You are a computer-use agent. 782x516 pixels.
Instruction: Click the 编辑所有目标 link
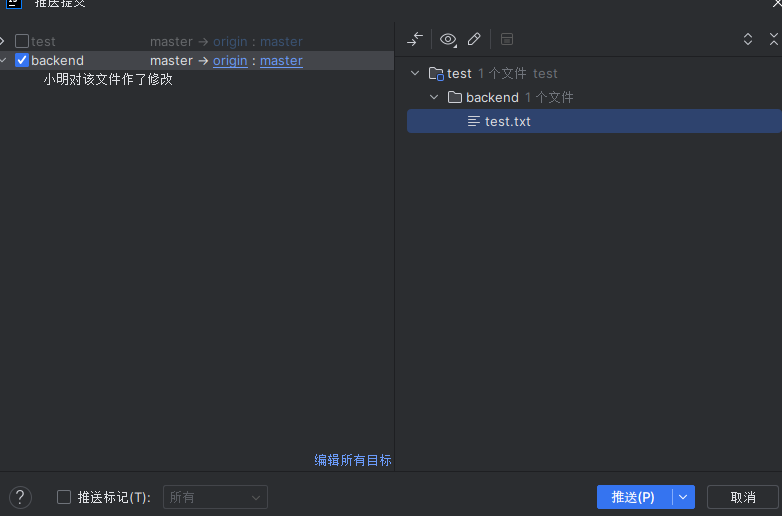[x=353, y=460]
